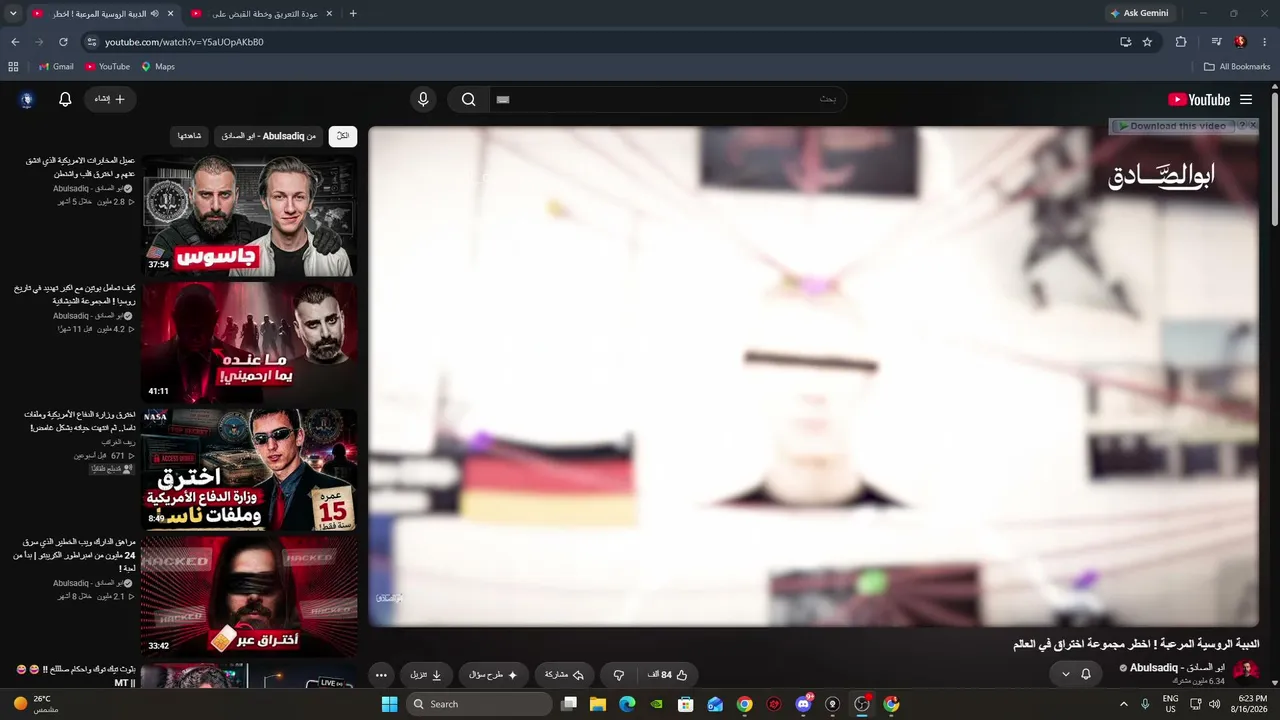Open the YouTube guide hamburger menu

point(1246,100)
